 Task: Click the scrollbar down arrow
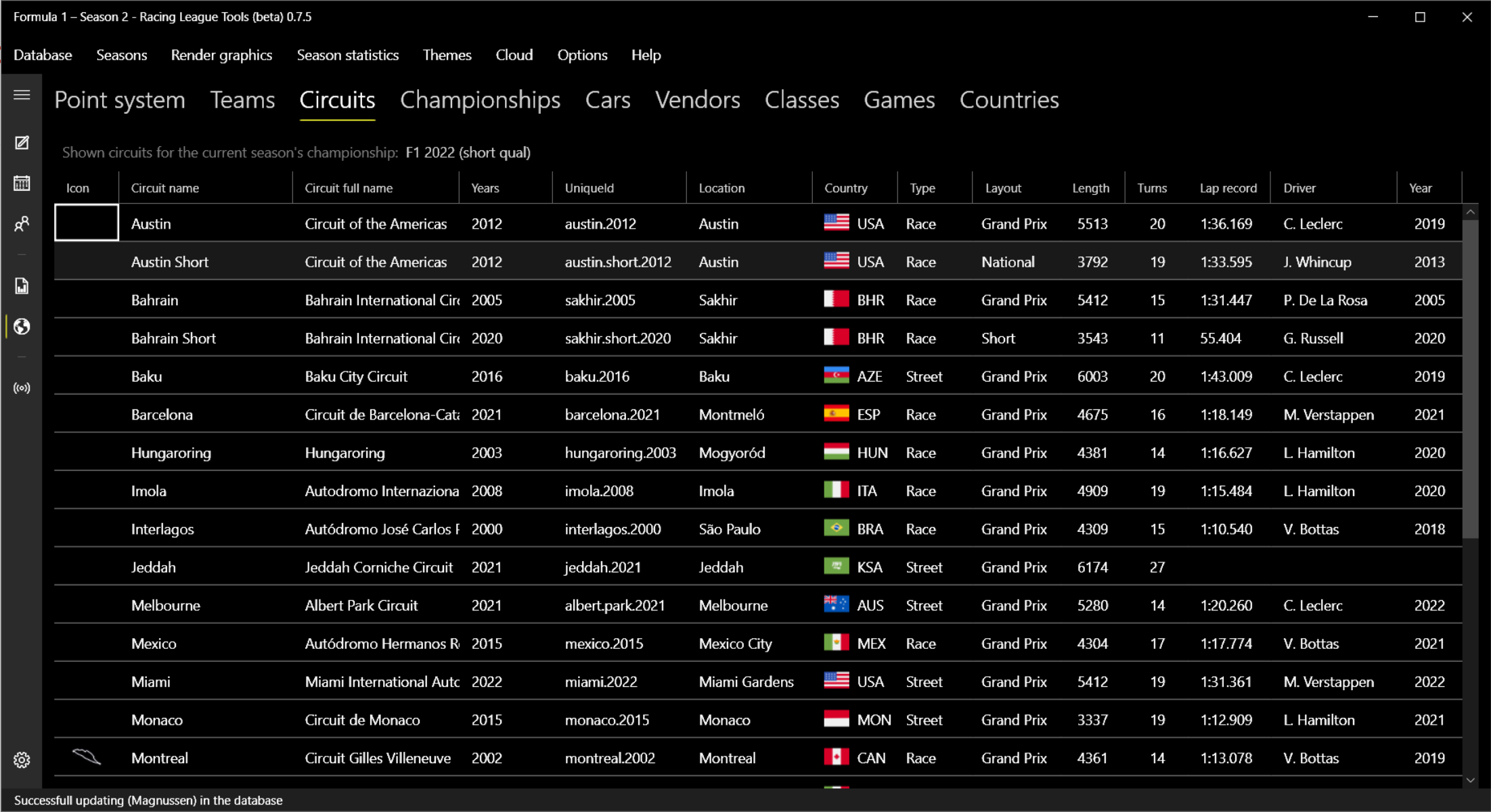(1470, 780)
